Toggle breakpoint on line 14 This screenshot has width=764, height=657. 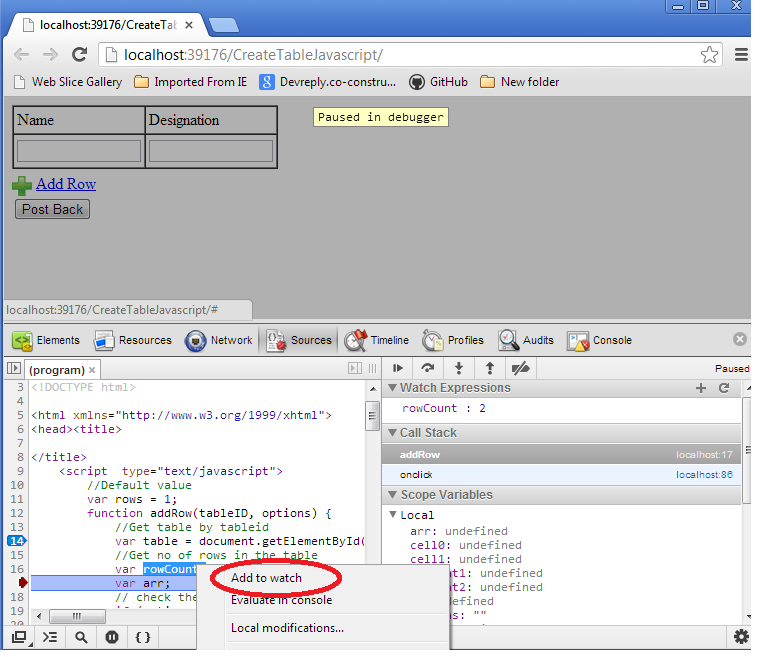pos(16,541)
